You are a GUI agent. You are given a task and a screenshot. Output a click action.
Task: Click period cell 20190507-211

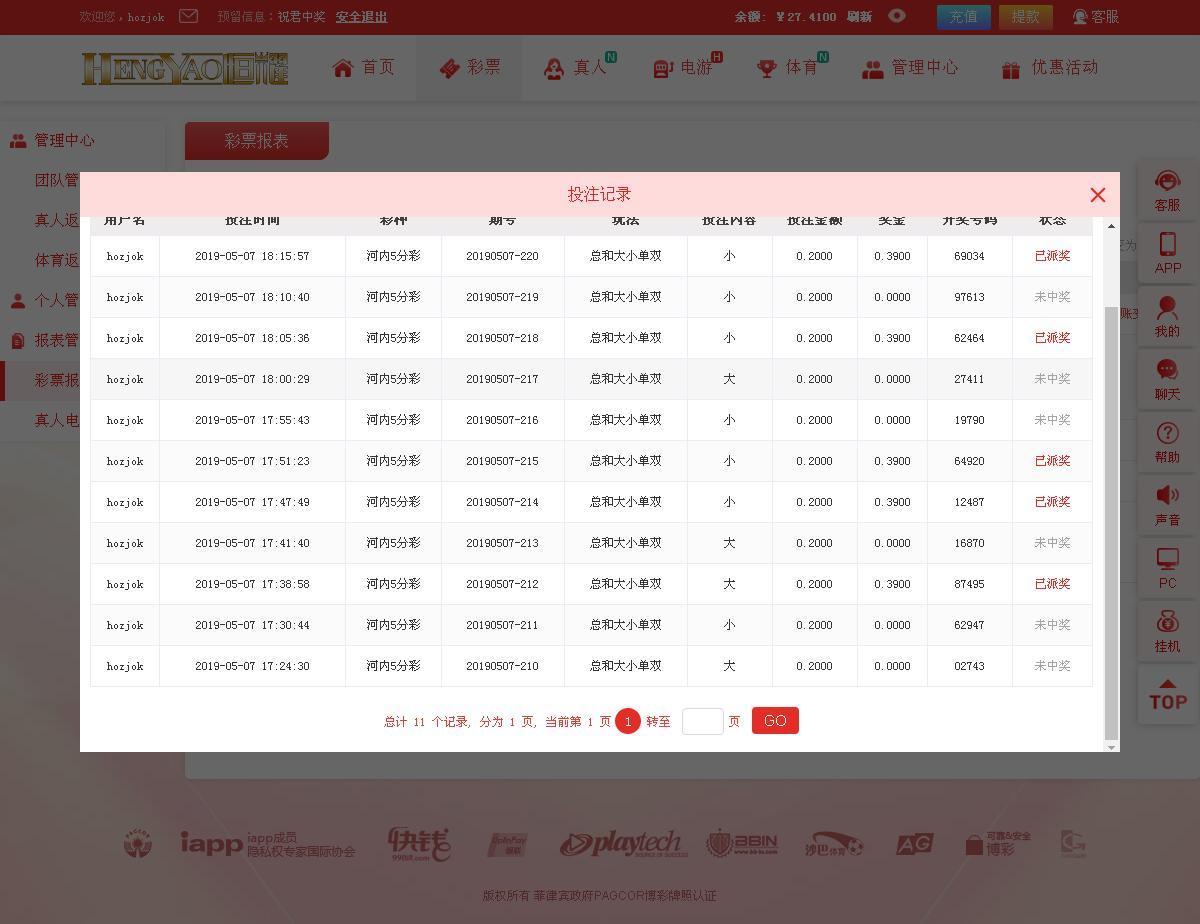pos(502,625)
